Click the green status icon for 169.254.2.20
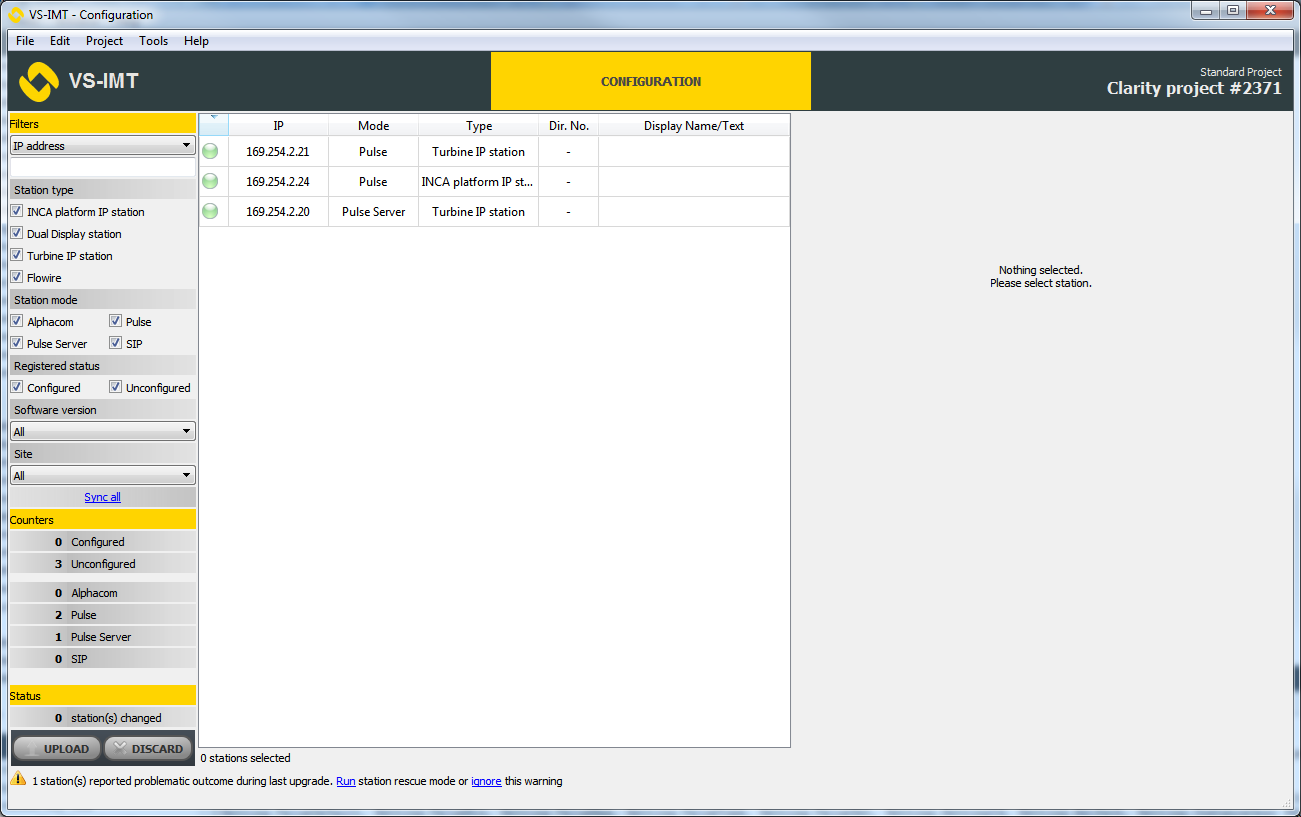The height and width of the screenshot is (817, 1301). tap(210, 212)
